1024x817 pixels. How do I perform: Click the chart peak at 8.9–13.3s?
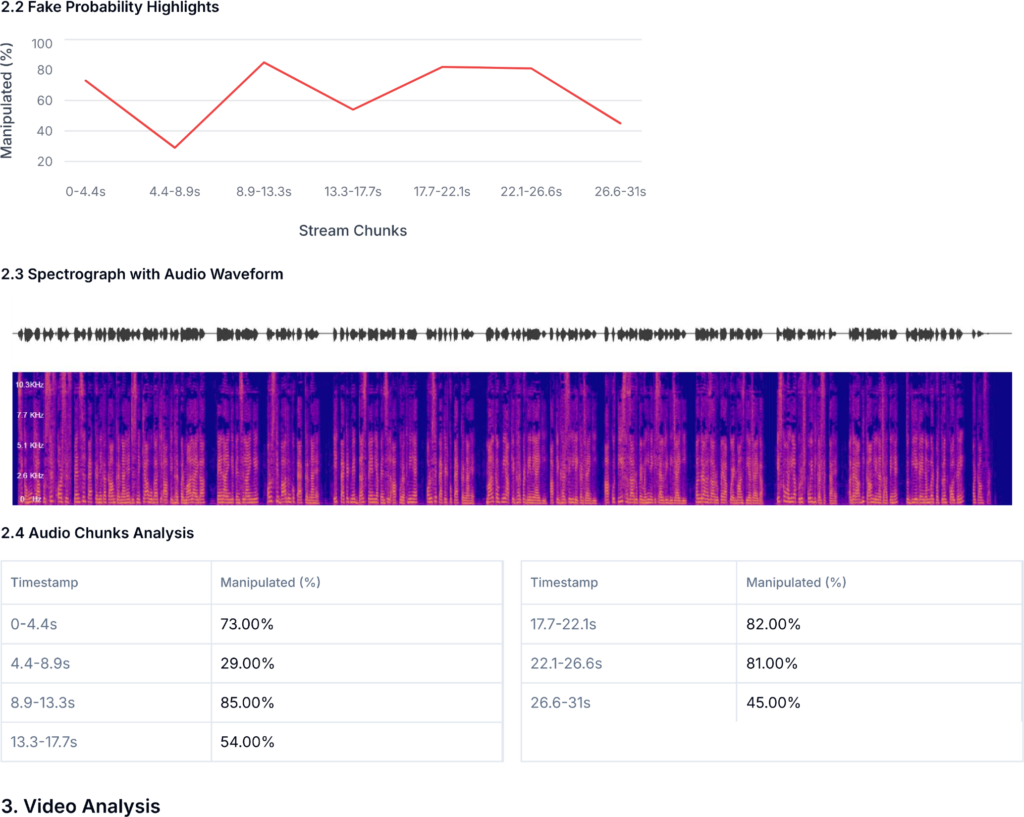[264, 62]
